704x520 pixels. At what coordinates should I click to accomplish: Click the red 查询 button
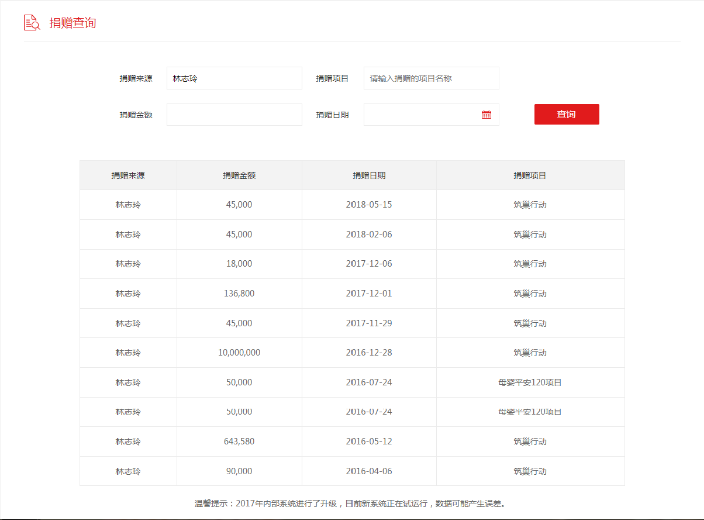[566, 114]
